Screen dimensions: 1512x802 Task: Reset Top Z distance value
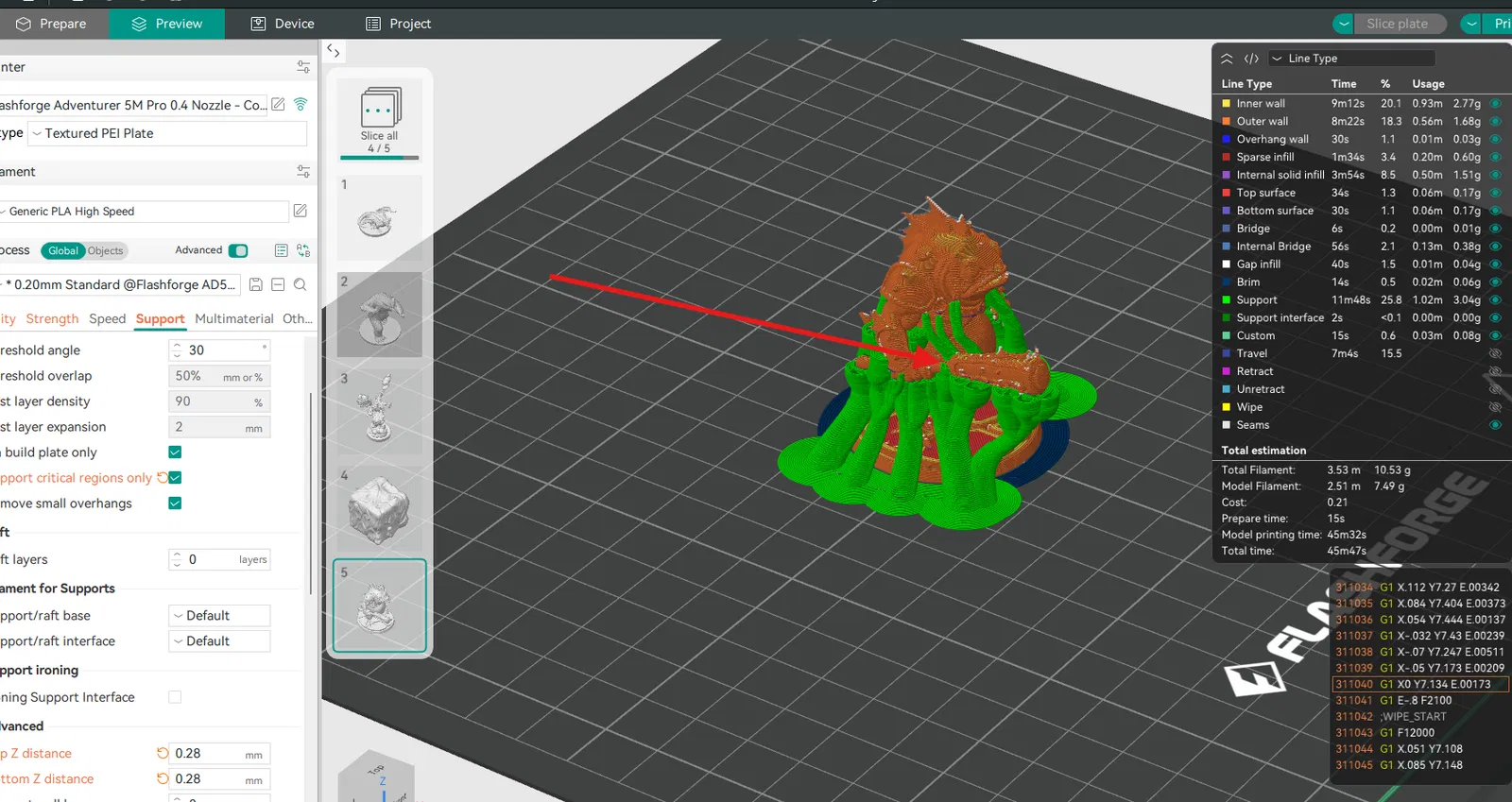pyautogui.click(x=163, y=753)
